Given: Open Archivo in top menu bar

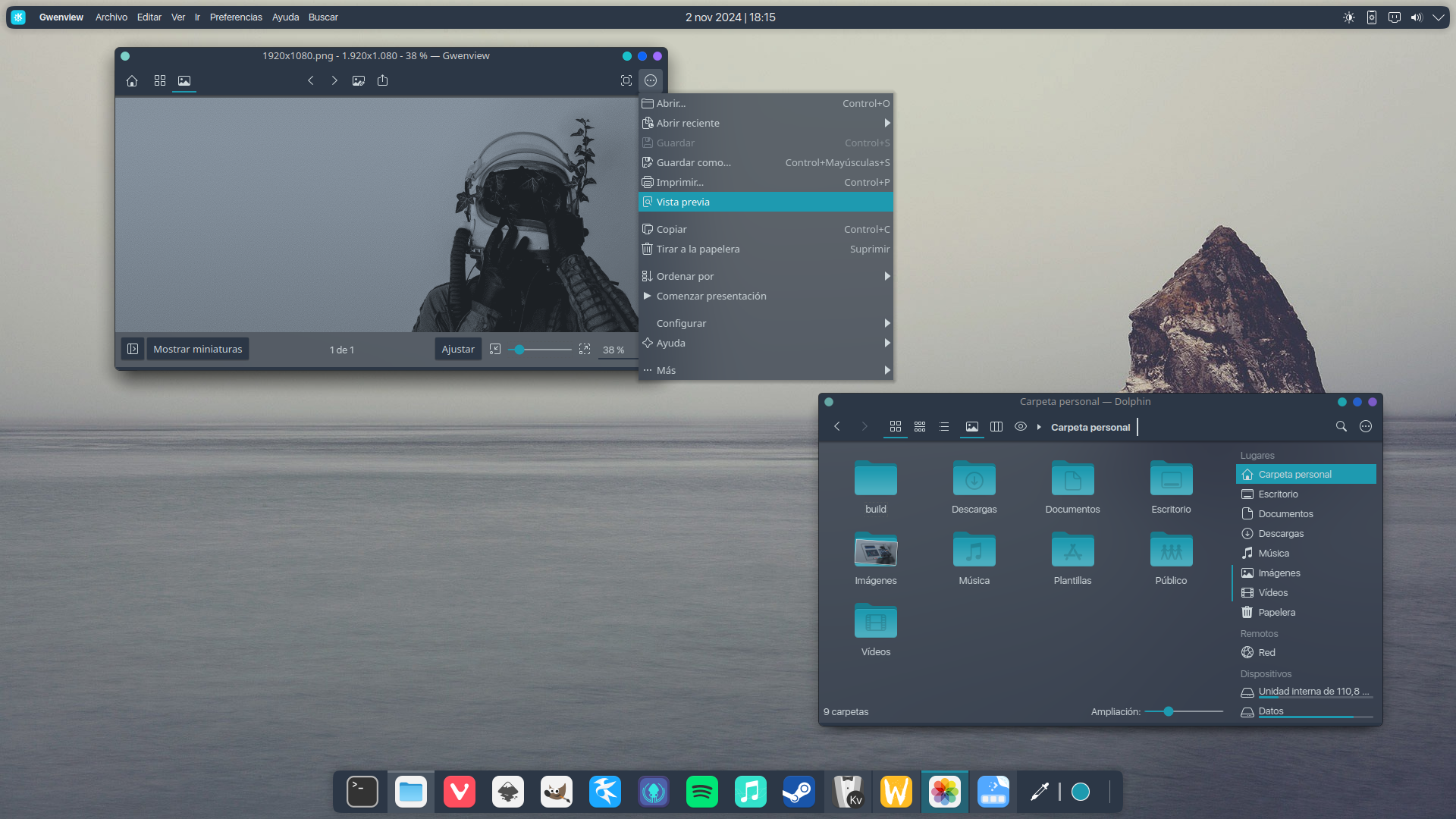Looking at the screenshot, I should pyautogui.click(x=111, y=17).
